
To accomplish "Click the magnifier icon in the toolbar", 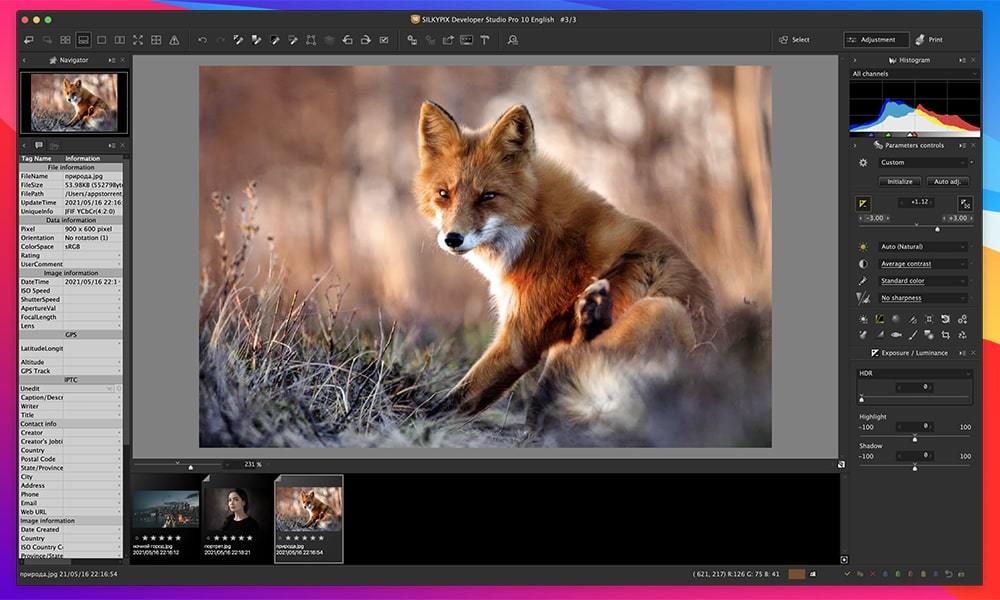I will pos(511,40).
